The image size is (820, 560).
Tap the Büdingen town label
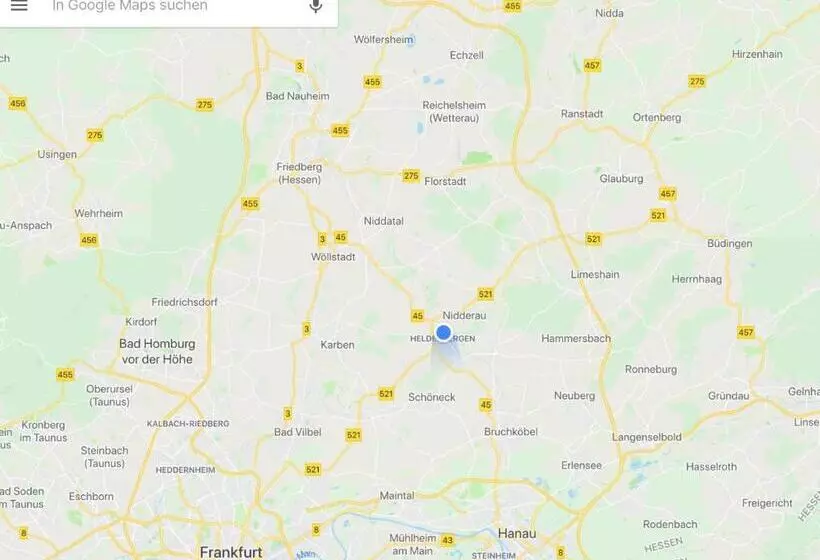730,243
